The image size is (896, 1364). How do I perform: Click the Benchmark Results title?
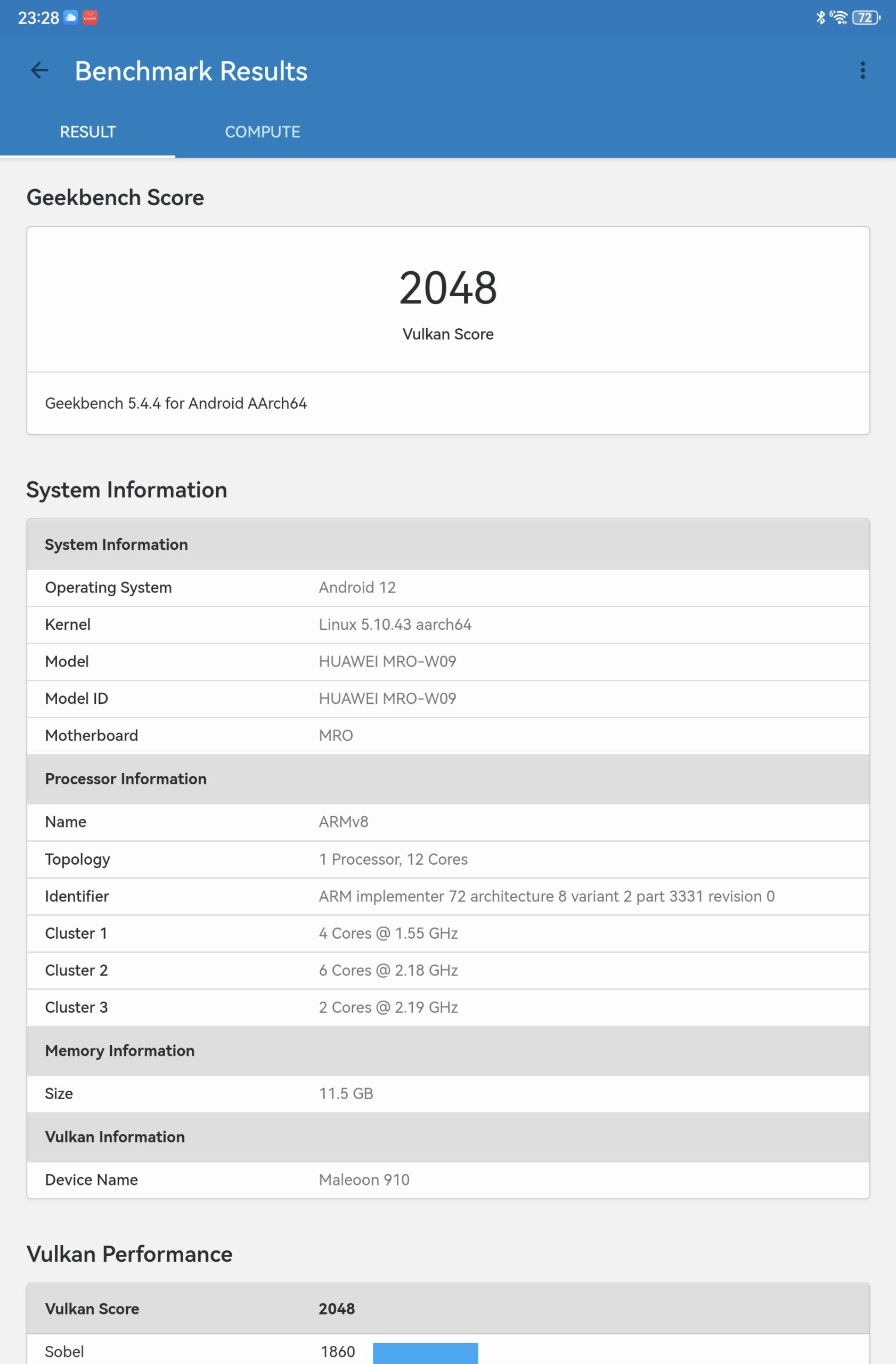(x=191, y=71)
